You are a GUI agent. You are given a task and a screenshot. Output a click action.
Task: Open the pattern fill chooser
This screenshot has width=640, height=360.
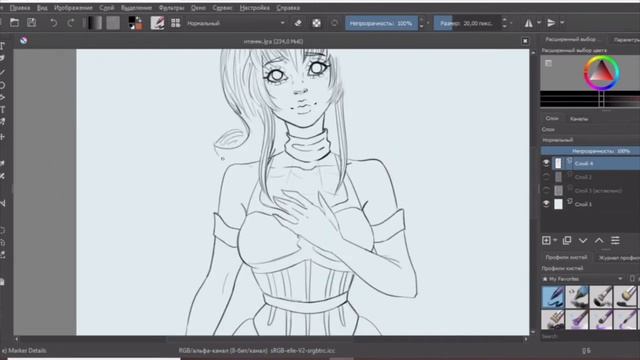point(113,23)
